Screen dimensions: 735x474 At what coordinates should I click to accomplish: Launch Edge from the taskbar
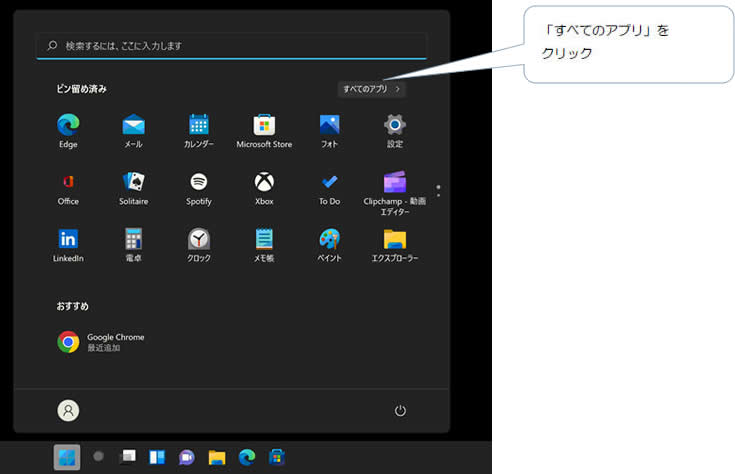(x=247, y=457)
